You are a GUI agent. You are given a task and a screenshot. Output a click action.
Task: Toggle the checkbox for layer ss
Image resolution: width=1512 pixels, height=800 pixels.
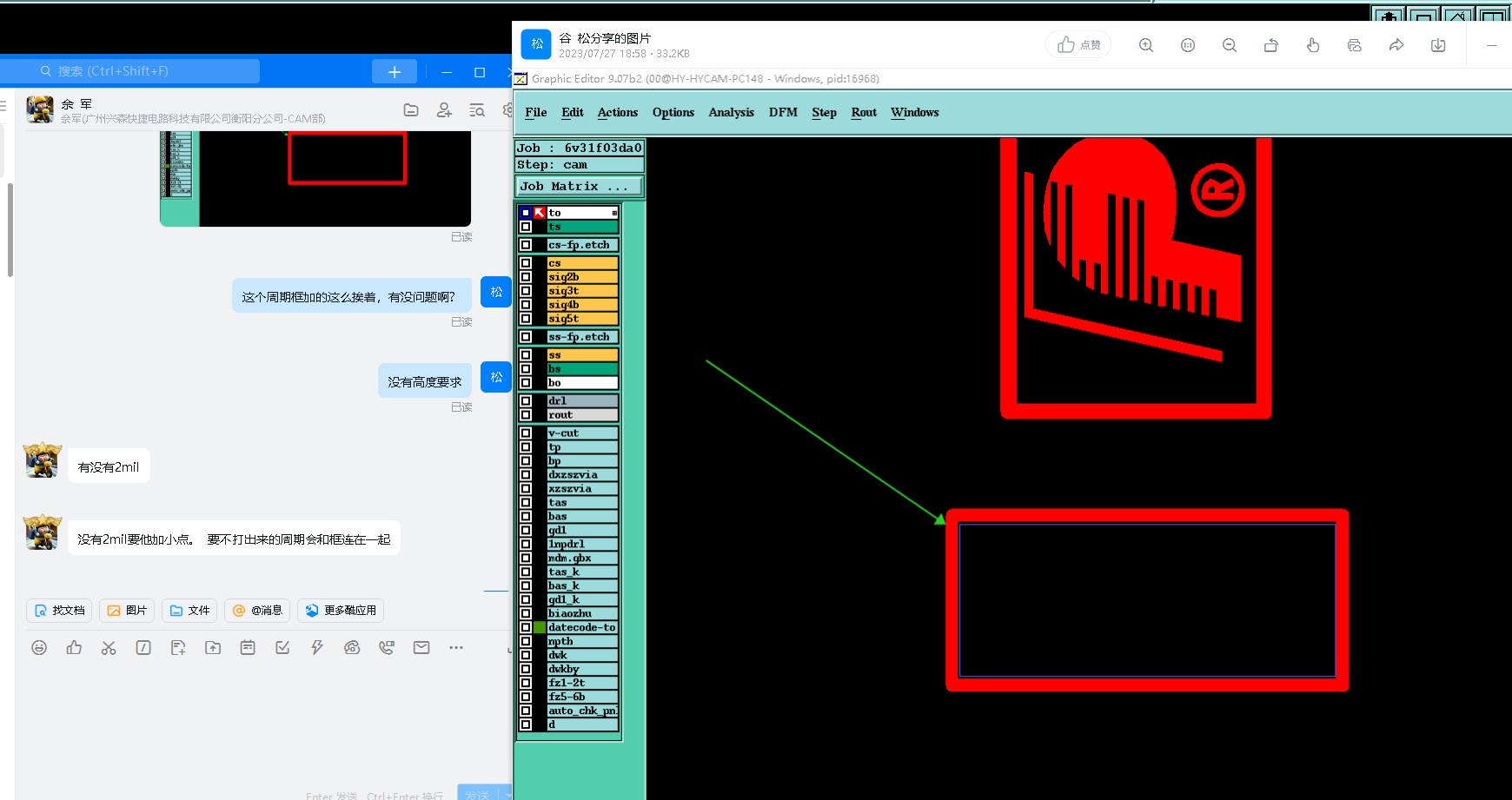pos(526,355)
